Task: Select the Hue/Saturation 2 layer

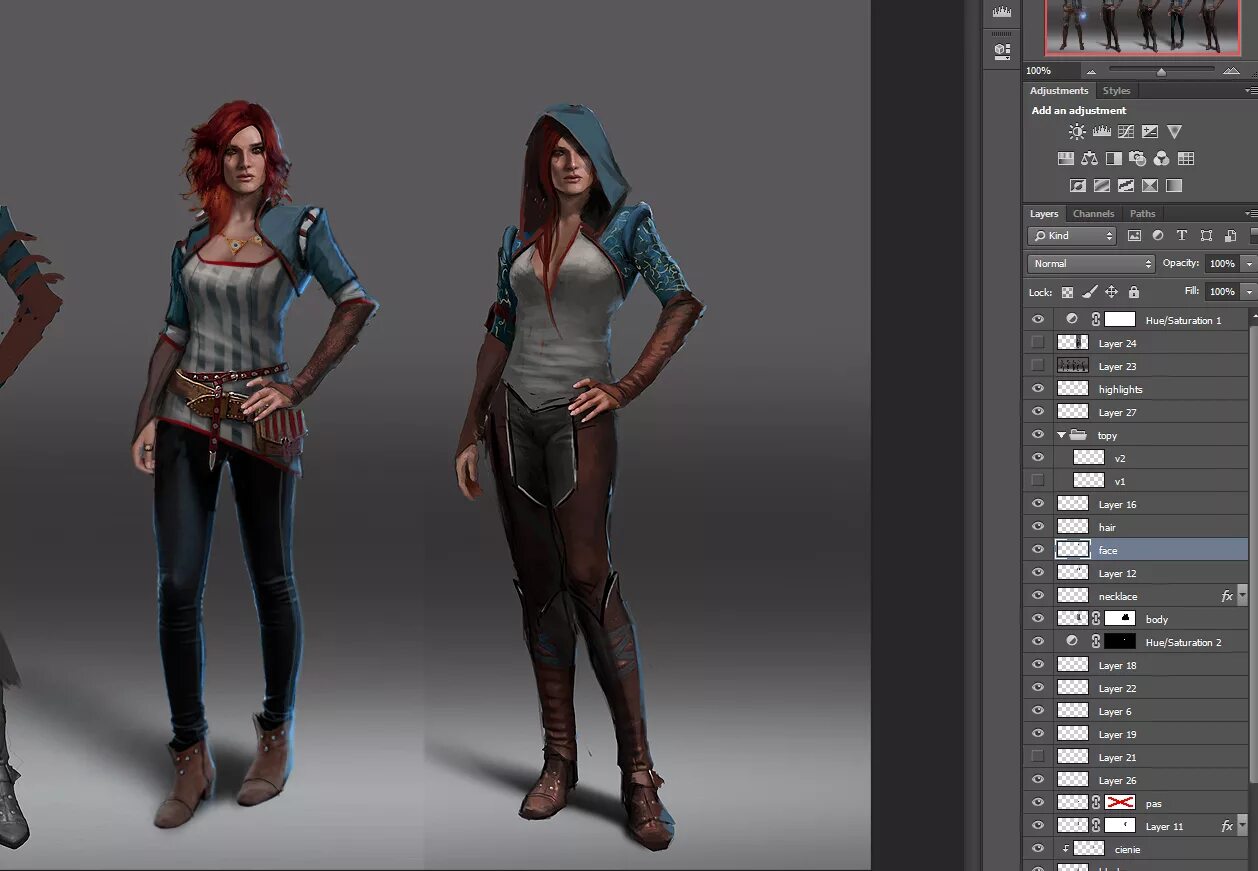Action: 1136,642
